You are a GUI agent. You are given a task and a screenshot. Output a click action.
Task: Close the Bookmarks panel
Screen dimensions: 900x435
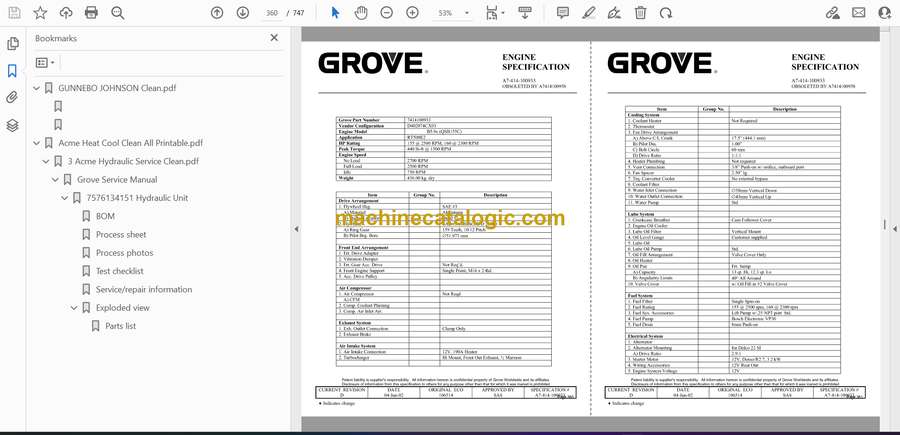274,38
